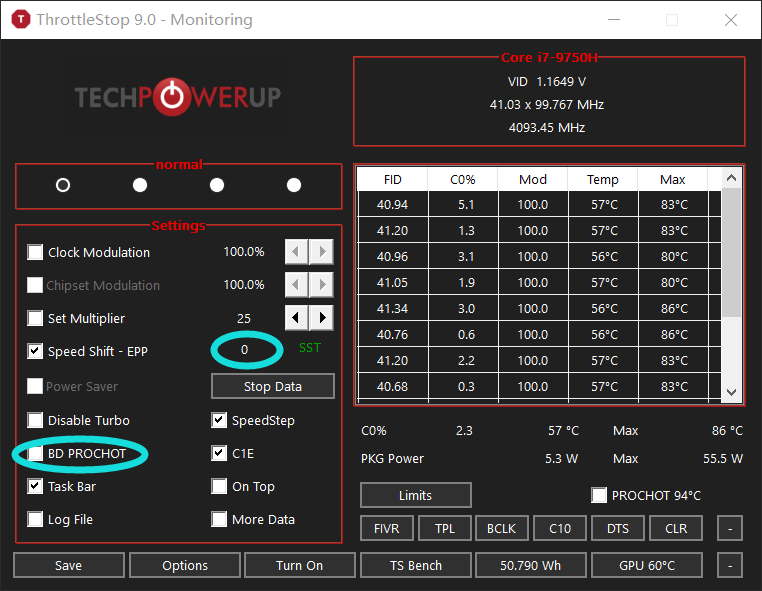Tick the PROCHOT 94°C checkbox
Image resolution: width=762 pixels, height=591 pixels.
point(599,496)
